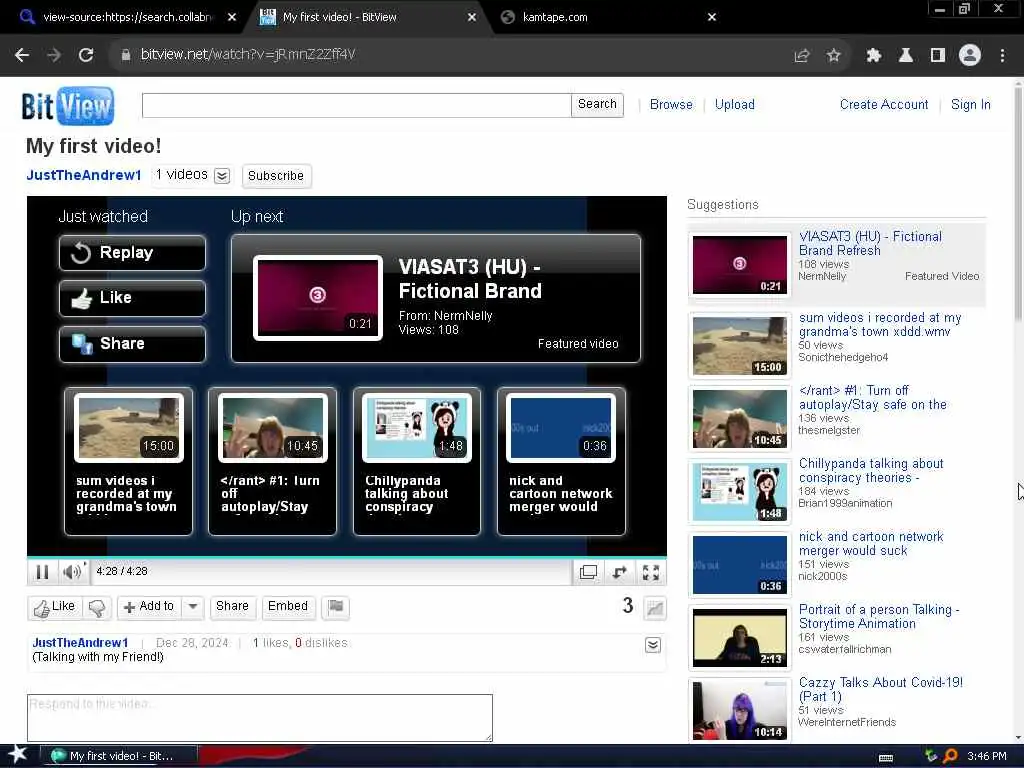Toggle pop-out player window icon

point(588,572)
